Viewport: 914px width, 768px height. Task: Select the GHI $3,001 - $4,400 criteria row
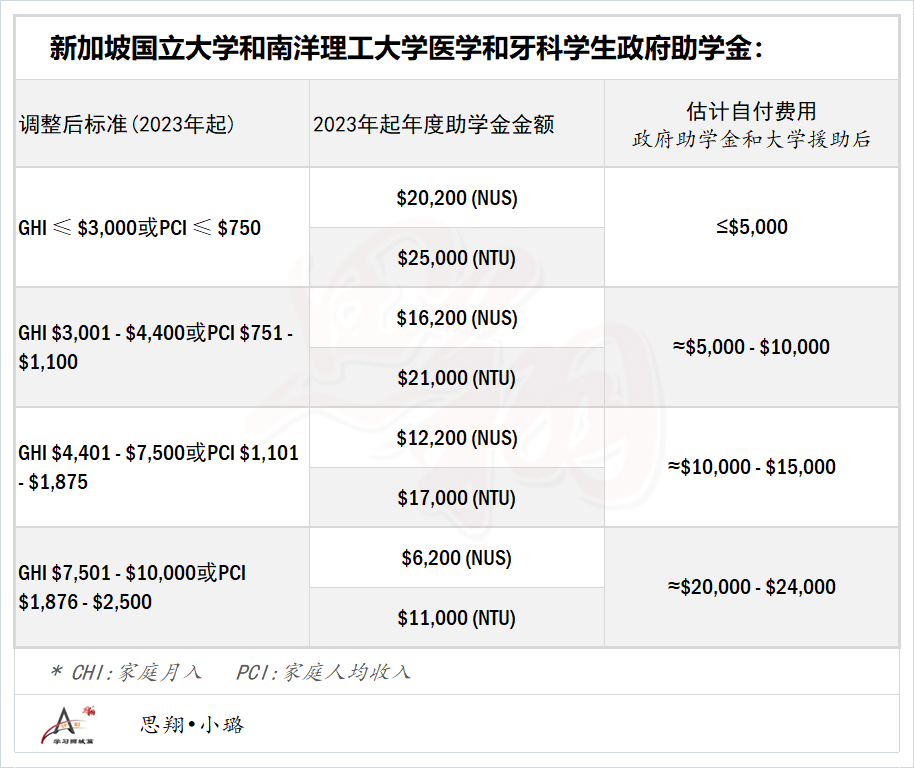pyautogui.click(x=162, y=347)
